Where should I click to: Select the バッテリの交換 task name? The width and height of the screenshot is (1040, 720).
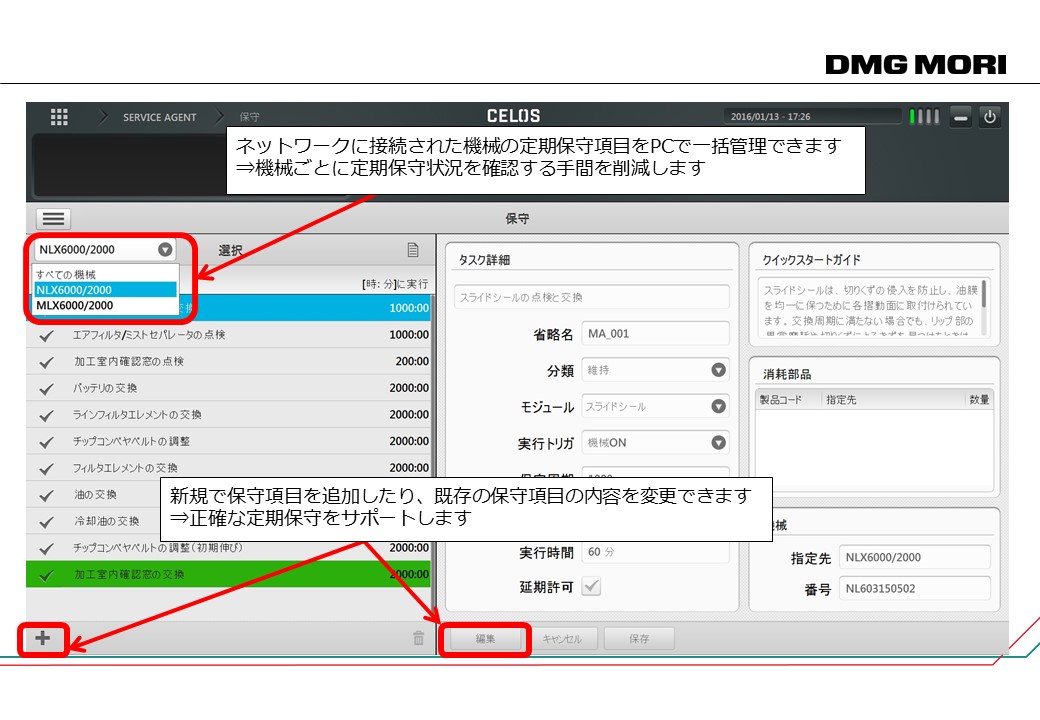[x=105, y=388]
